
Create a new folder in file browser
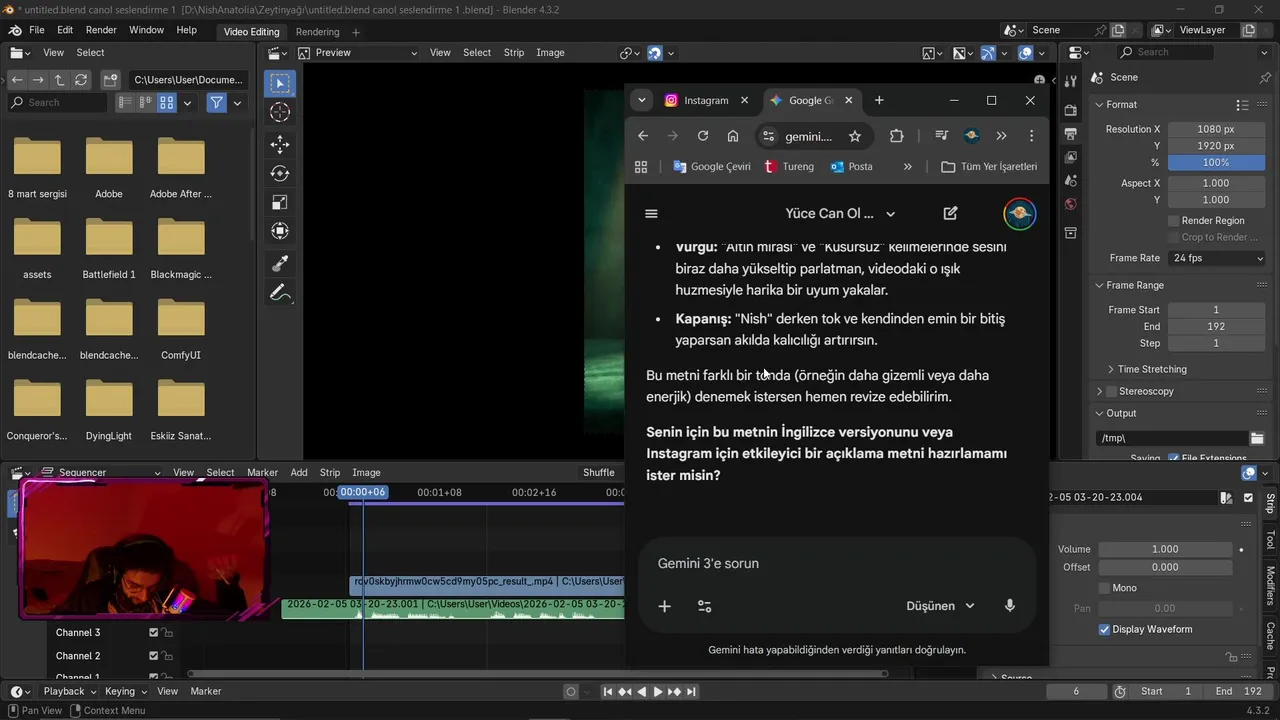tap(110, 79)
